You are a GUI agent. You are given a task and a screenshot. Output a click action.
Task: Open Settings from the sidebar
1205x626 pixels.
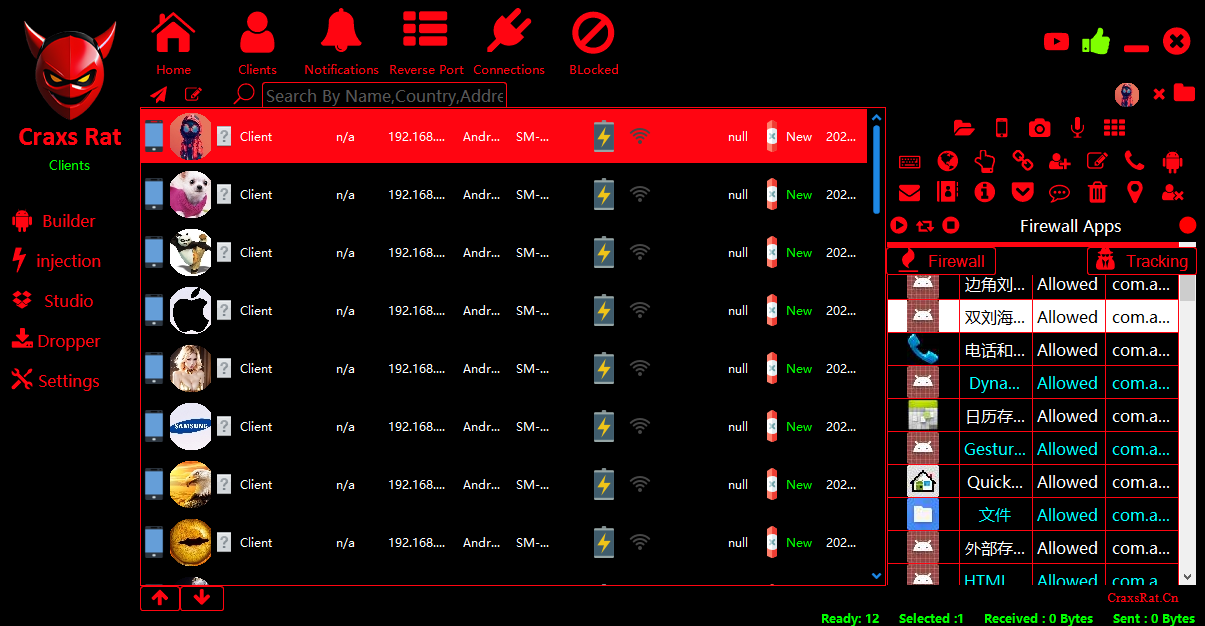pos(56,381)
